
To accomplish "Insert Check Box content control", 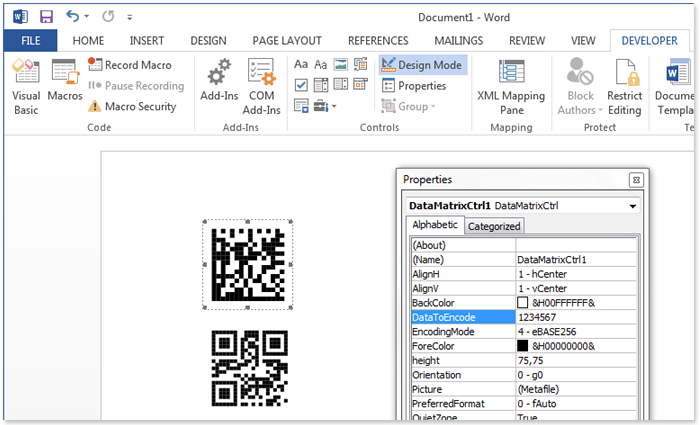I will pos(301,84).
